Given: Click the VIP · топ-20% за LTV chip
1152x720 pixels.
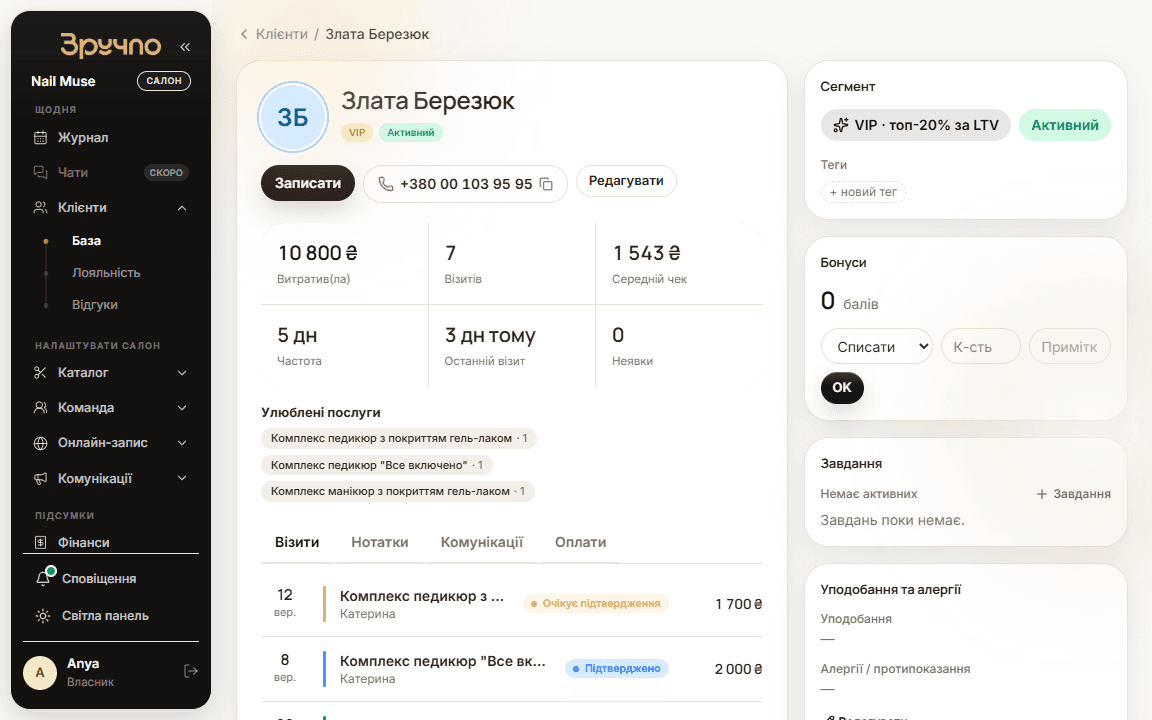Looking at the screenshot, I should pyautogui.click(x=916, y=125).
